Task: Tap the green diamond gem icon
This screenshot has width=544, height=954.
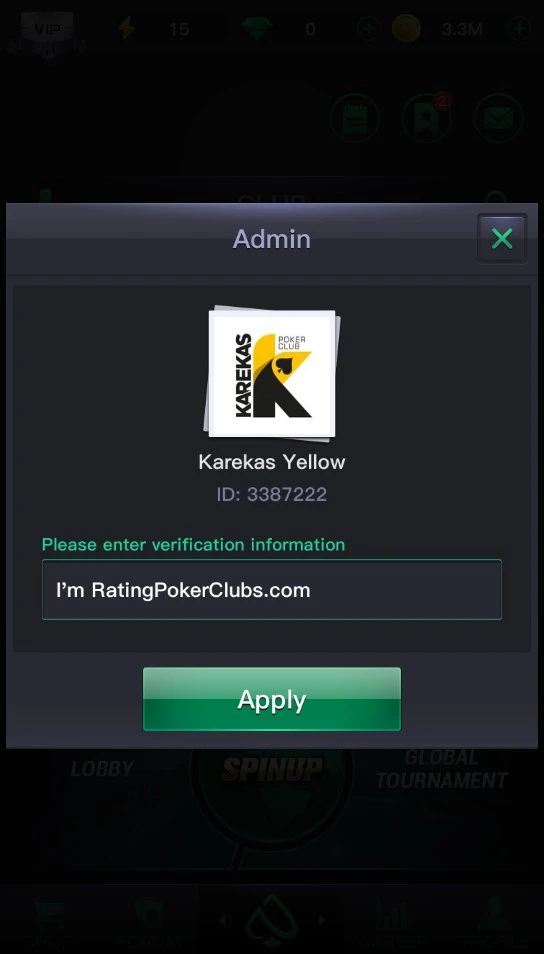Action: pyautogui.click(x=256, y=28)
